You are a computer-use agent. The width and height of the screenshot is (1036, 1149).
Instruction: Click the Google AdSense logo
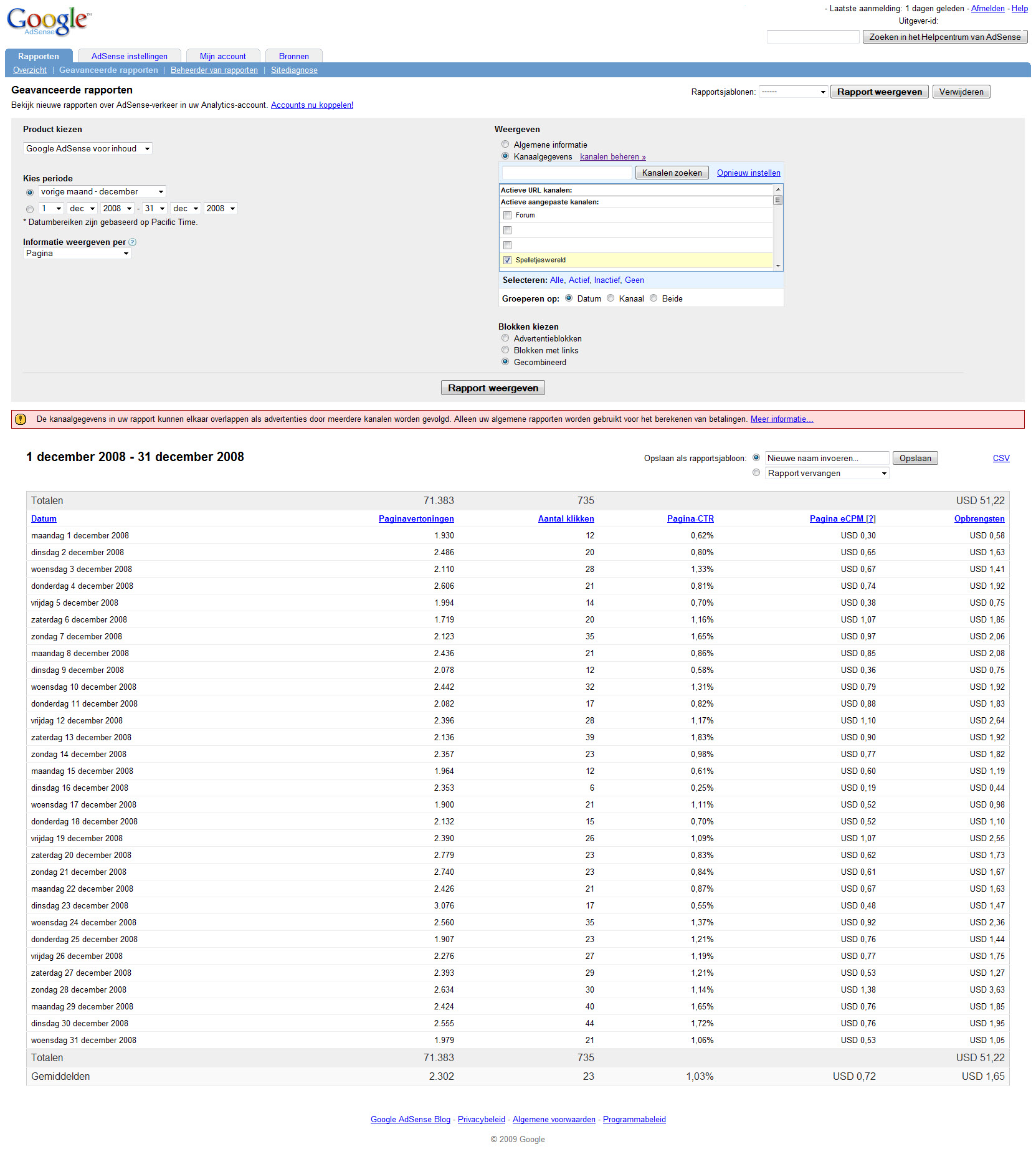49,22
